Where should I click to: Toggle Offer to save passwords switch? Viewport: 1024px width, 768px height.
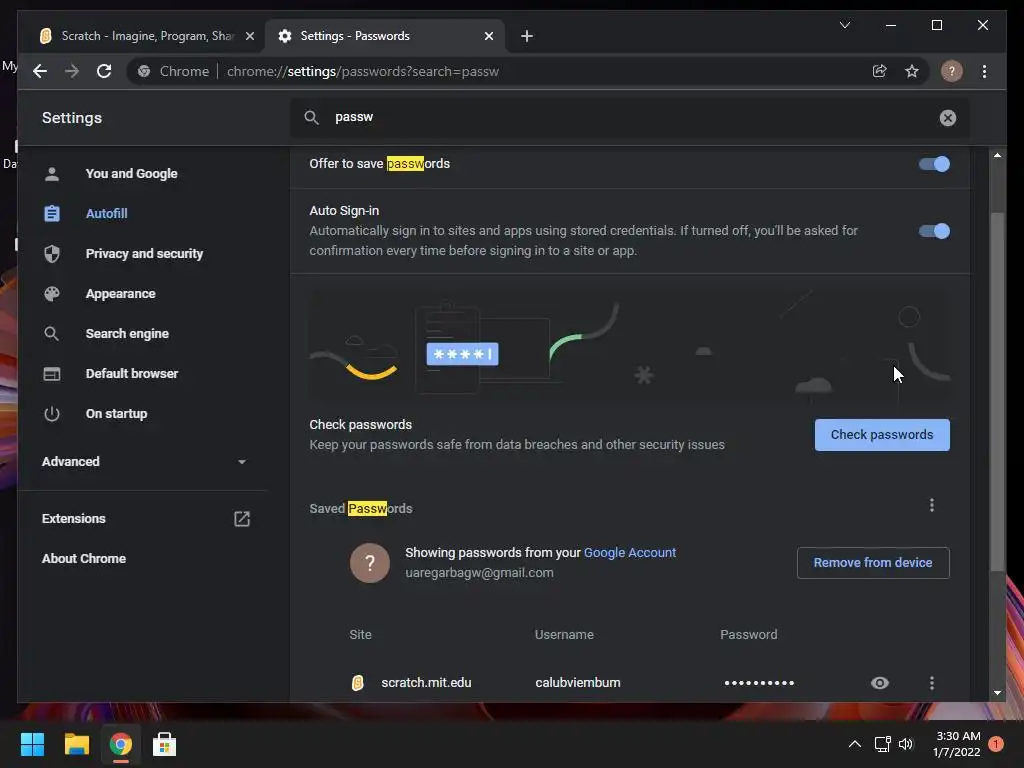click(934, 164)
